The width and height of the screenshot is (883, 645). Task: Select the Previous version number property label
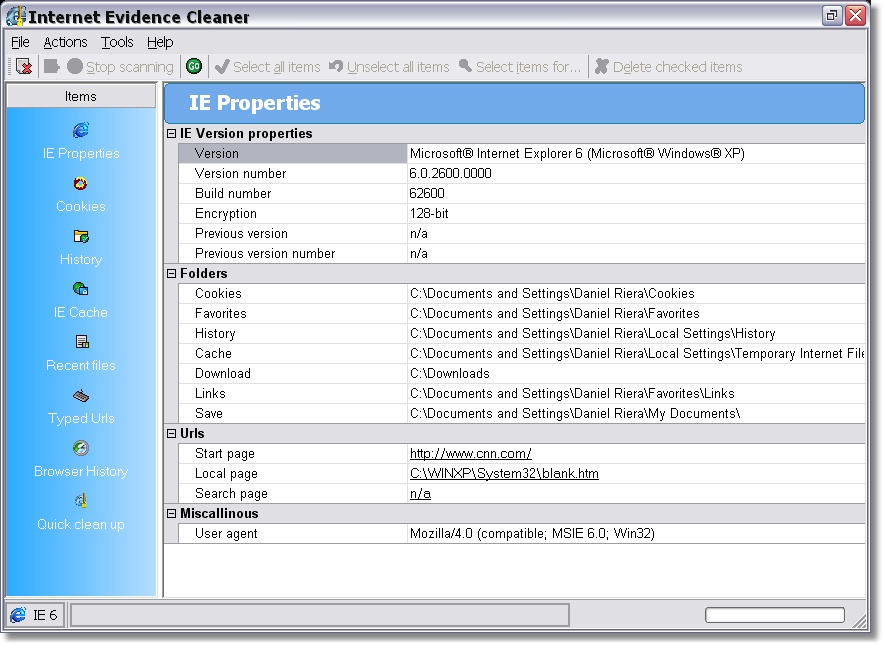pyautogui.click(x=265, y=253)
